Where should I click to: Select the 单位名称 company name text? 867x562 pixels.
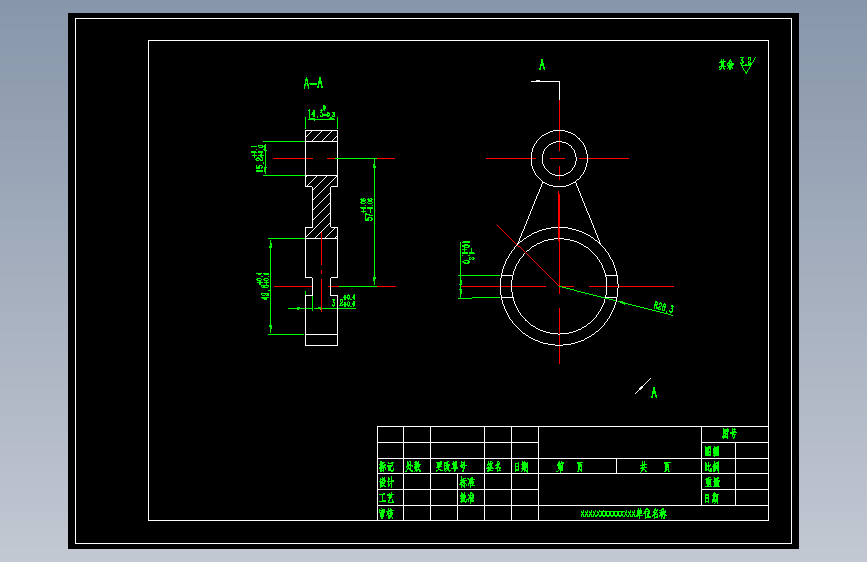651,513
